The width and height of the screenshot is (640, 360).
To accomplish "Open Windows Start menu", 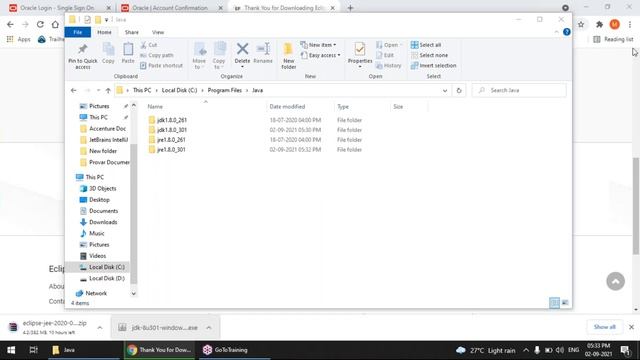I will point(11,350).
